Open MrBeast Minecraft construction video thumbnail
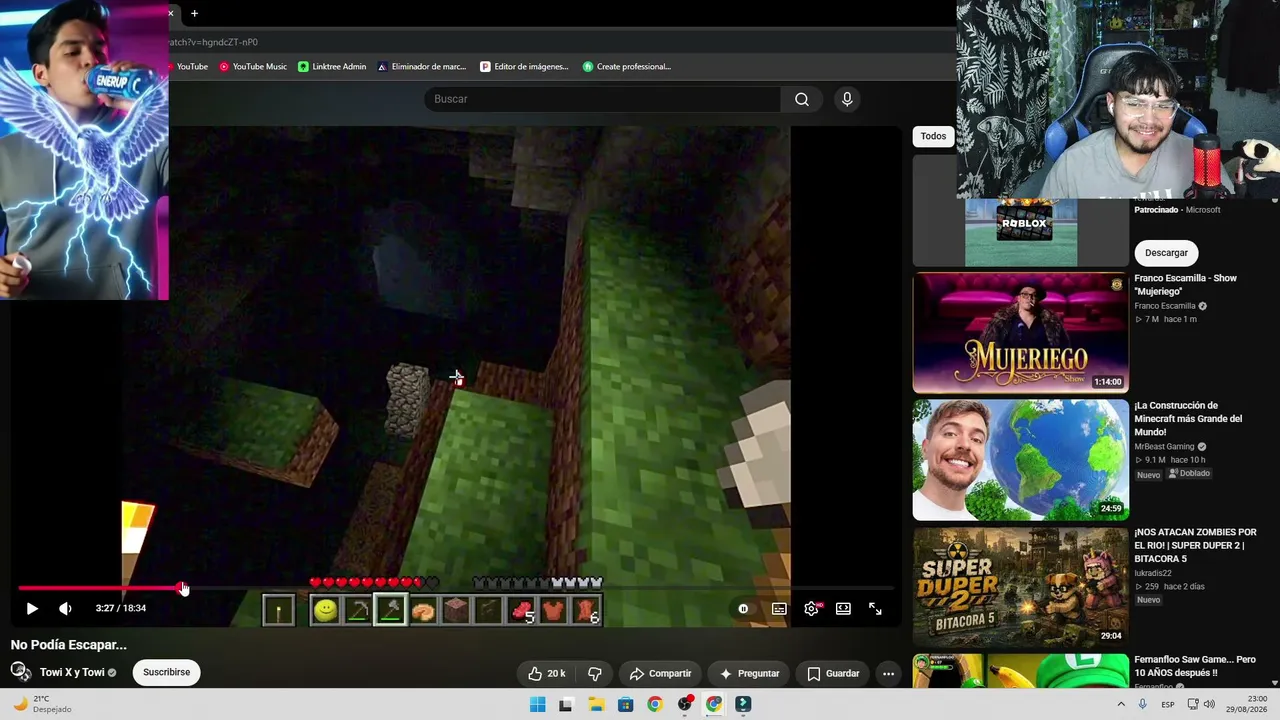Screen dimensions: 1280x720 (1020, 460)
